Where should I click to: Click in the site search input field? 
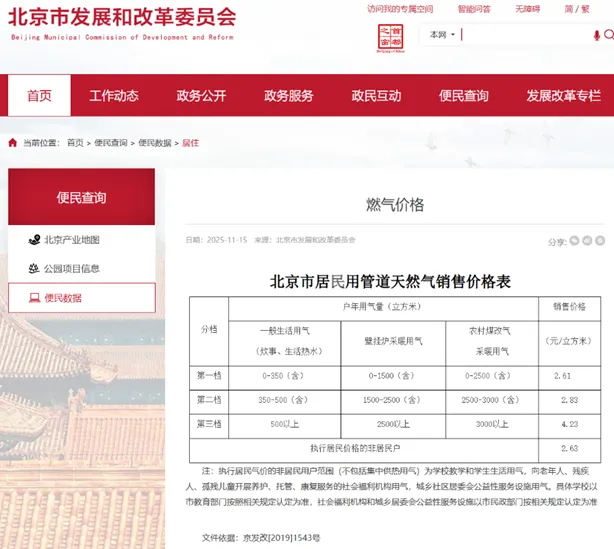point(527,35)
